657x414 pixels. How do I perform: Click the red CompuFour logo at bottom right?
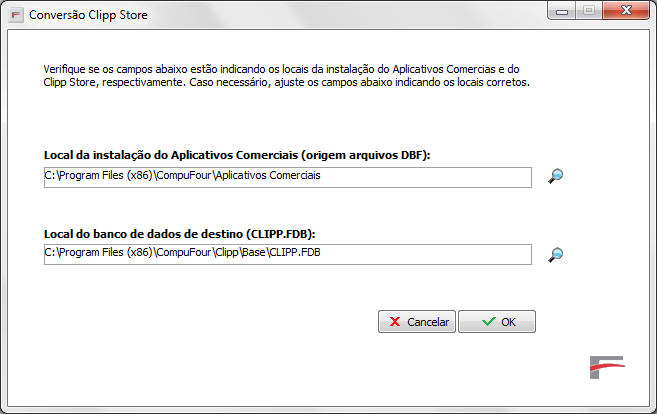[606, 367]
